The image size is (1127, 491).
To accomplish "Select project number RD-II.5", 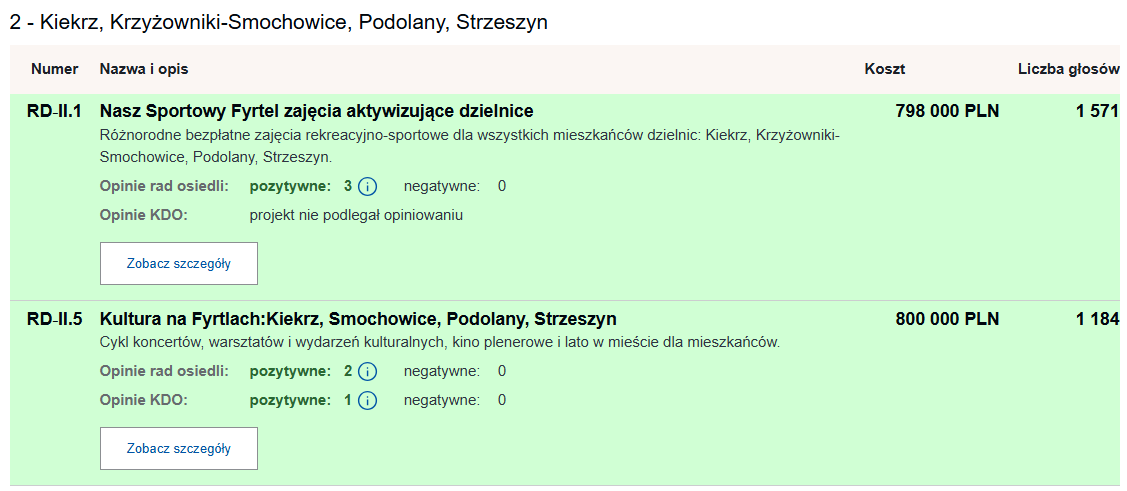I will (x=54, y=319).
